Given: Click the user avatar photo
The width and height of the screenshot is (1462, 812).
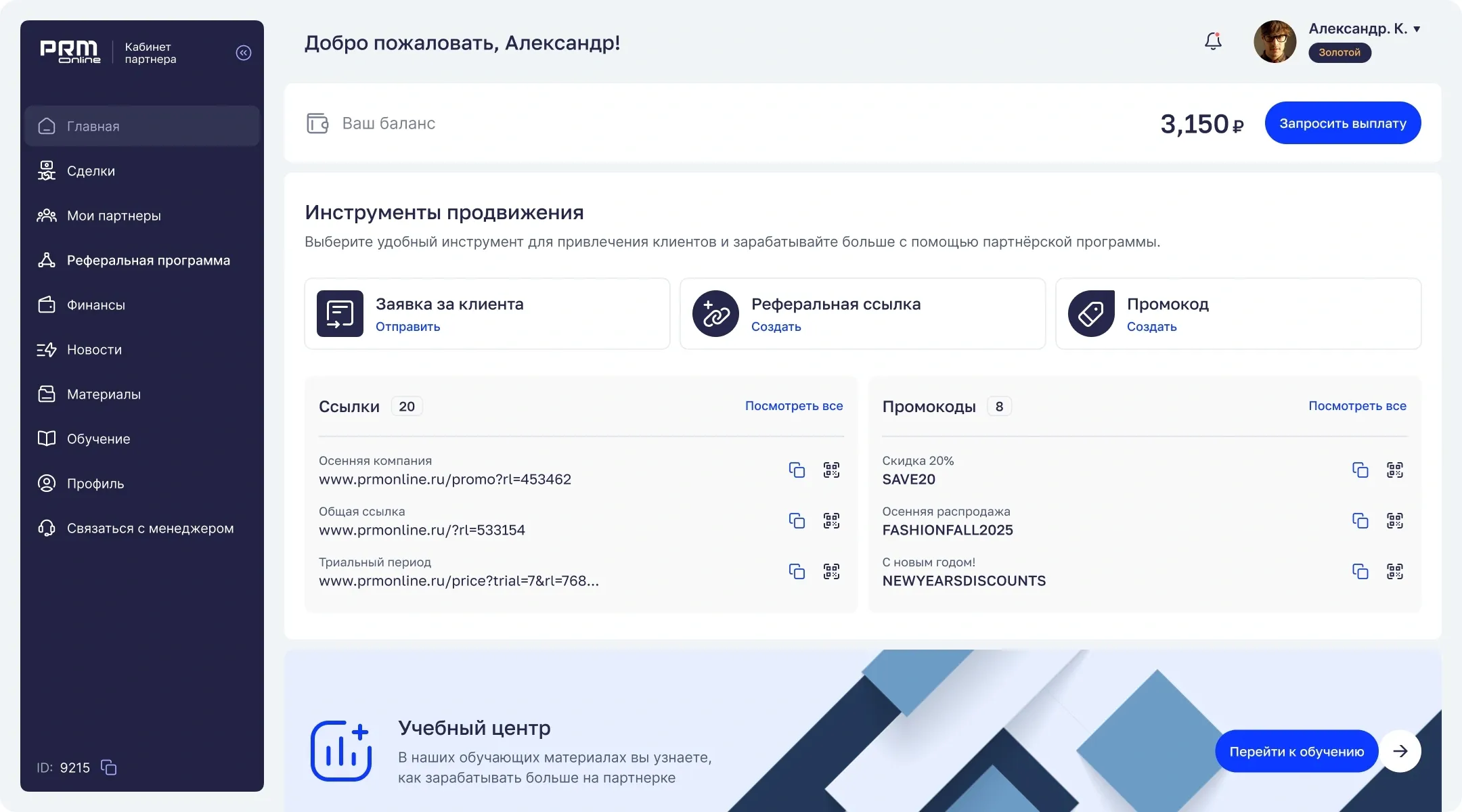Looking at the screenshot, I should tap(1275, 42).
